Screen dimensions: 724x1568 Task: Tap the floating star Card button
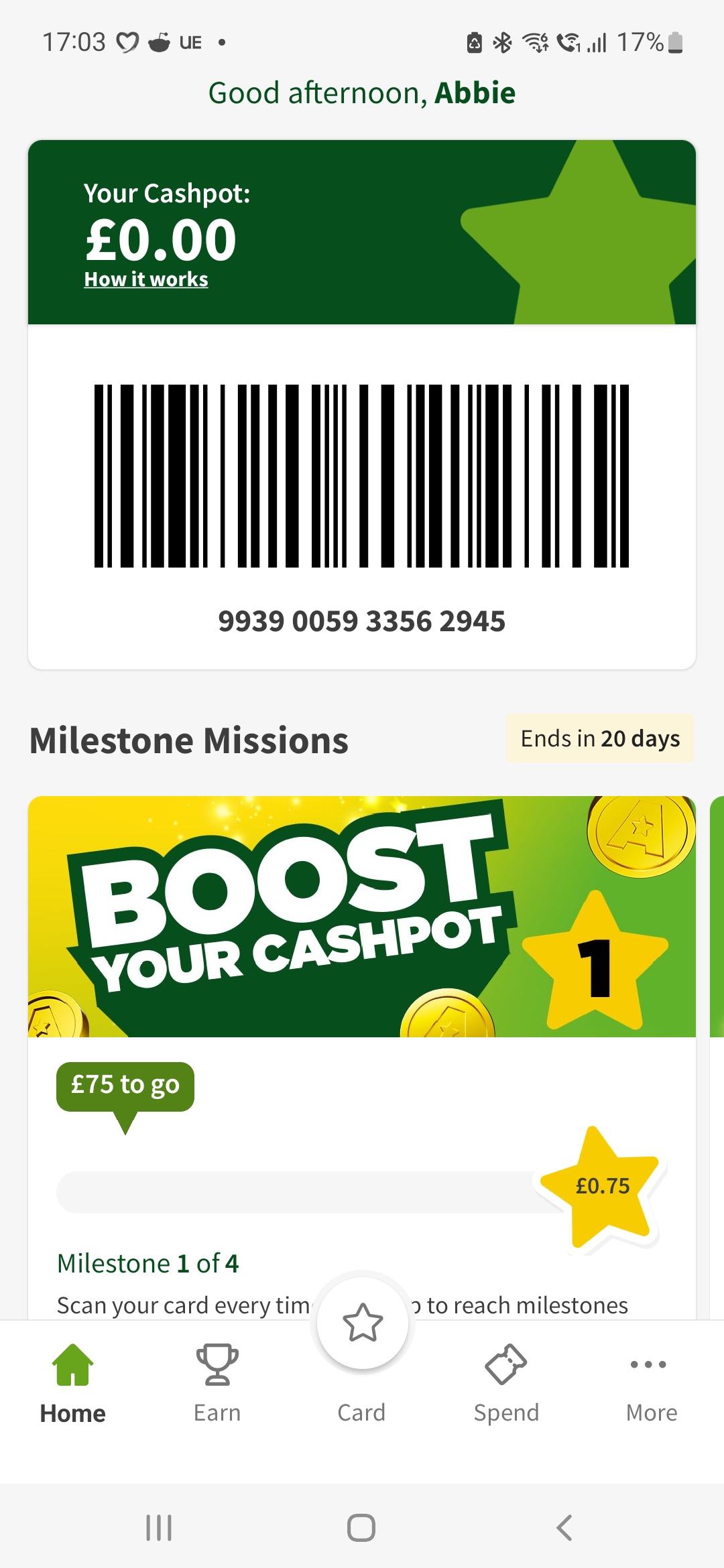pyautogui.click(x=363, y=1323)
